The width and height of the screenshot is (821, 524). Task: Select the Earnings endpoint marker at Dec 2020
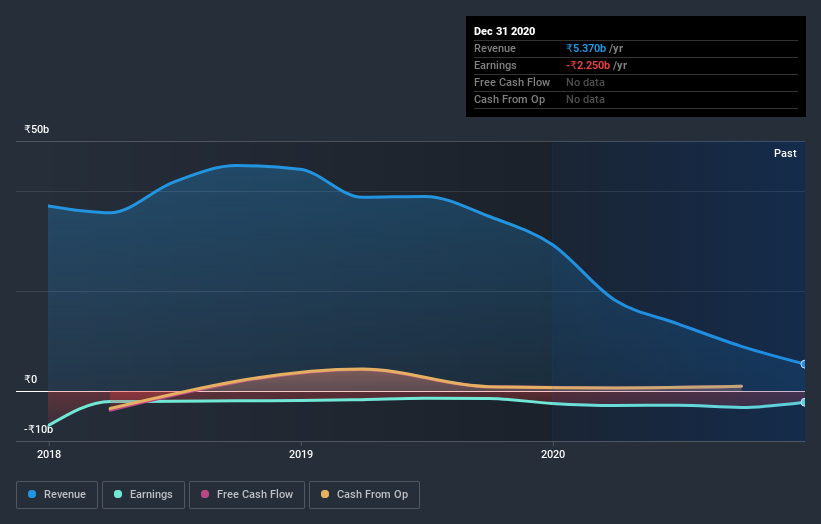(x=804, y=402)
